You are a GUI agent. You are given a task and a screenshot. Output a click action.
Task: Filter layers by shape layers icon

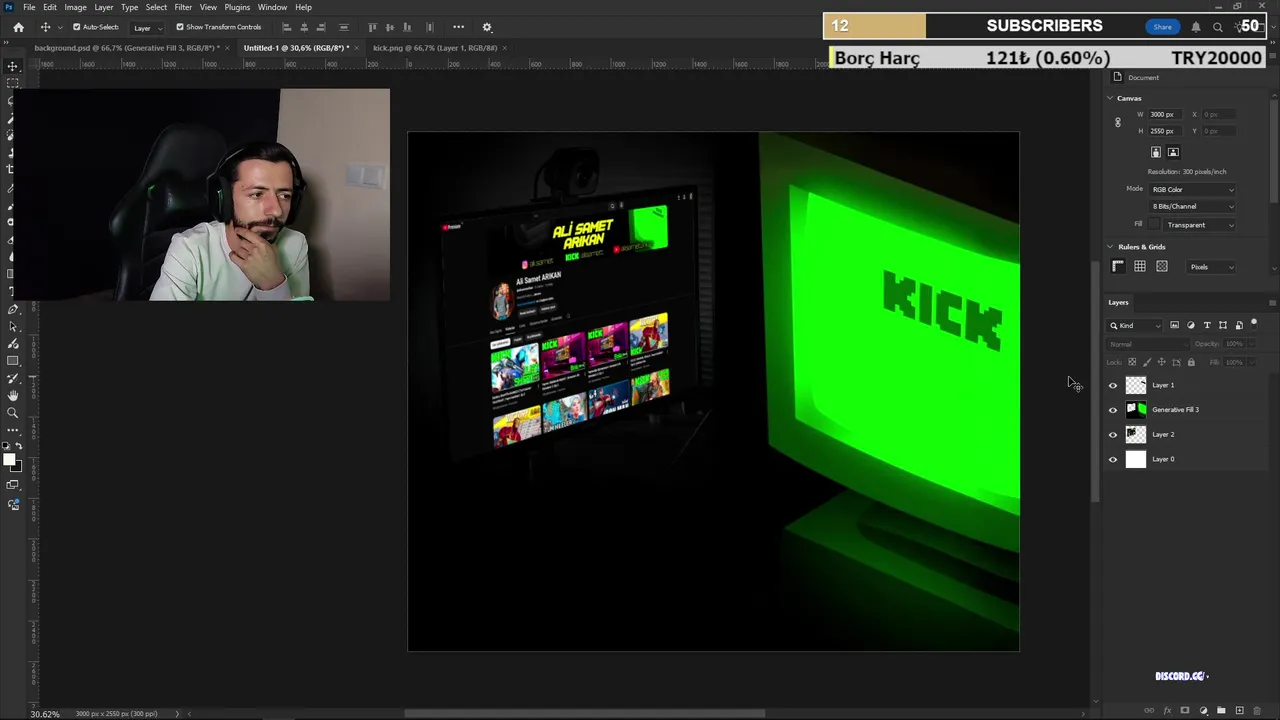[1223, 325]
